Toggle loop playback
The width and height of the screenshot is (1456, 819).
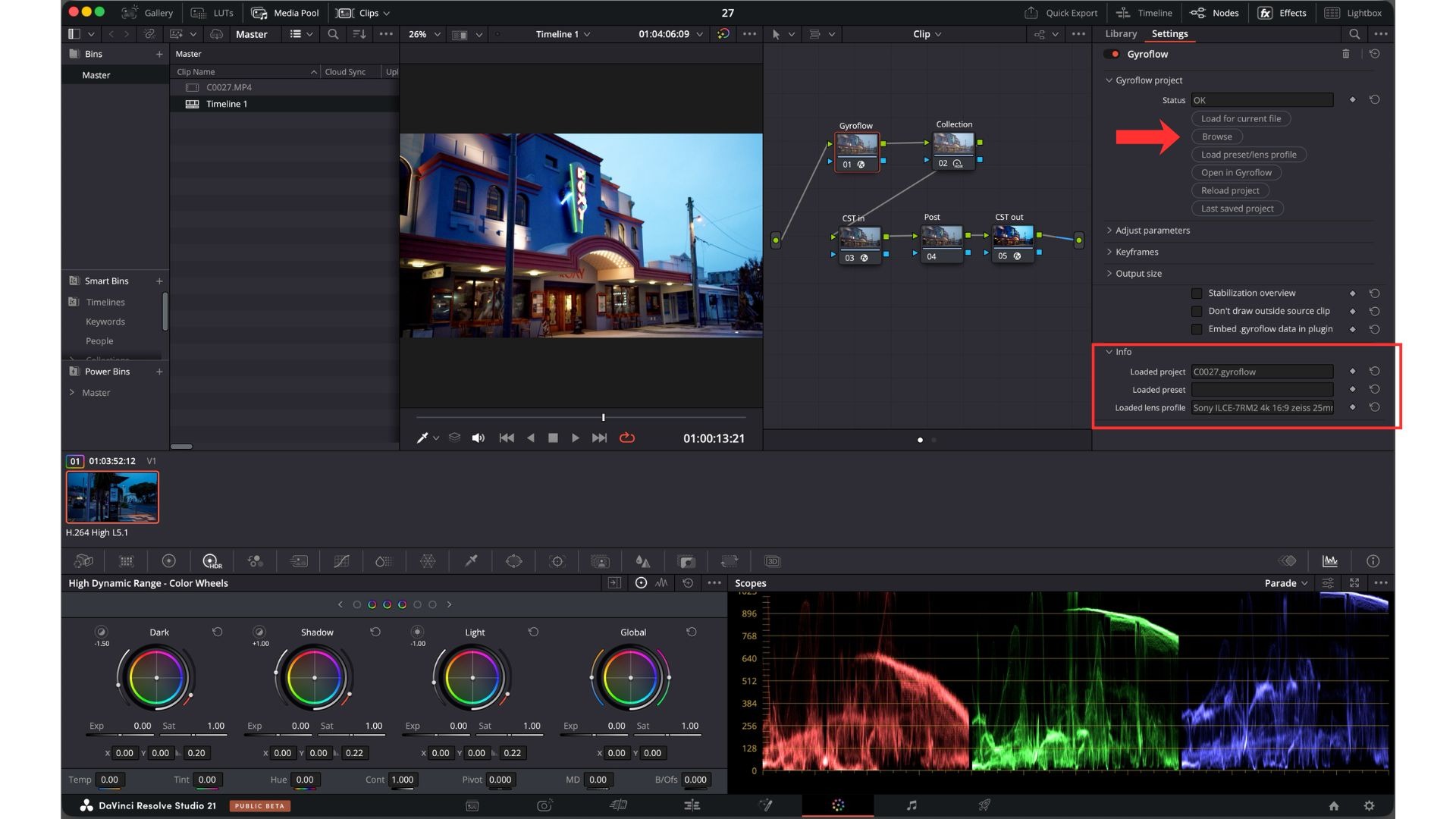click(x=627, y=438)
